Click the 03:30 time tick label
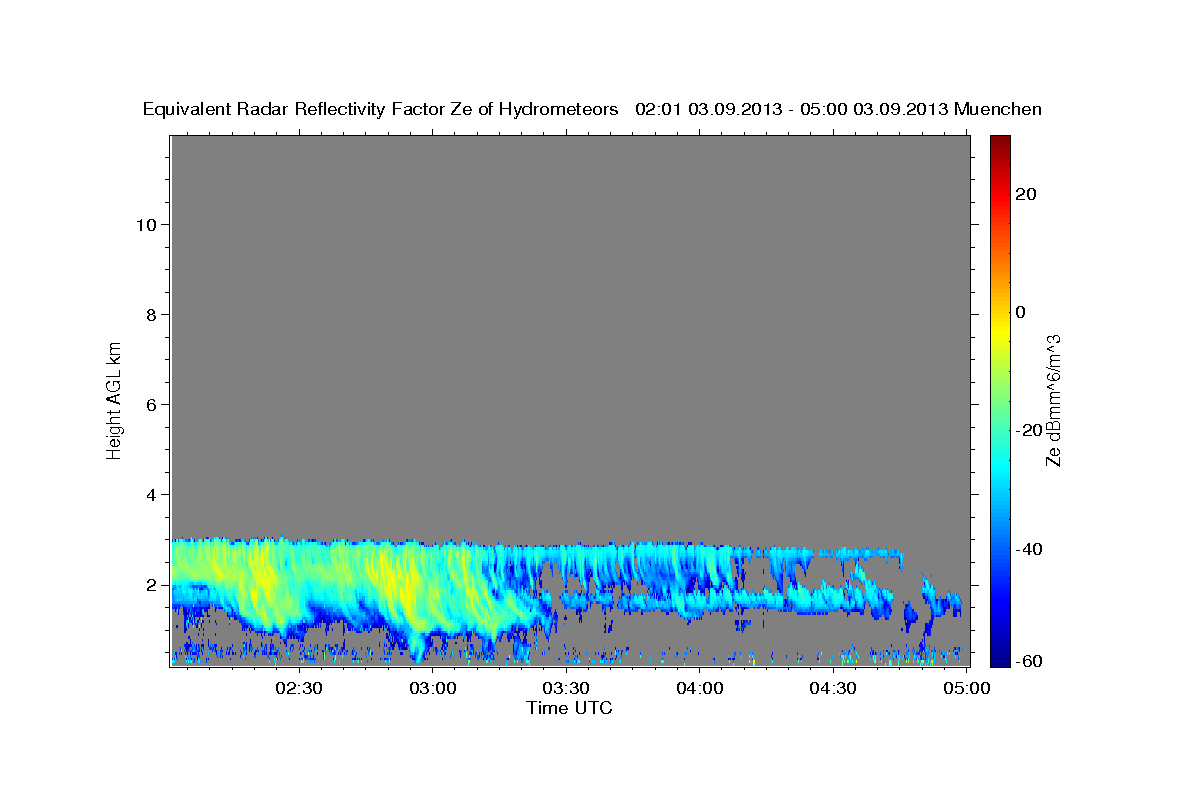1200x800 pixels. click(566, 688)
